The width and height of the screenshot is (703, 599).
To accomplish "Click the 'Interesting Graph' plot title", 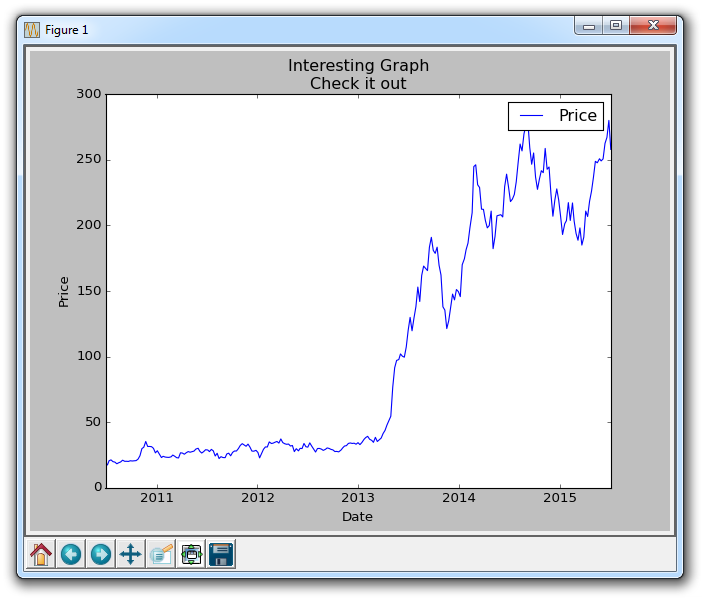I will [x=358, y=66].
